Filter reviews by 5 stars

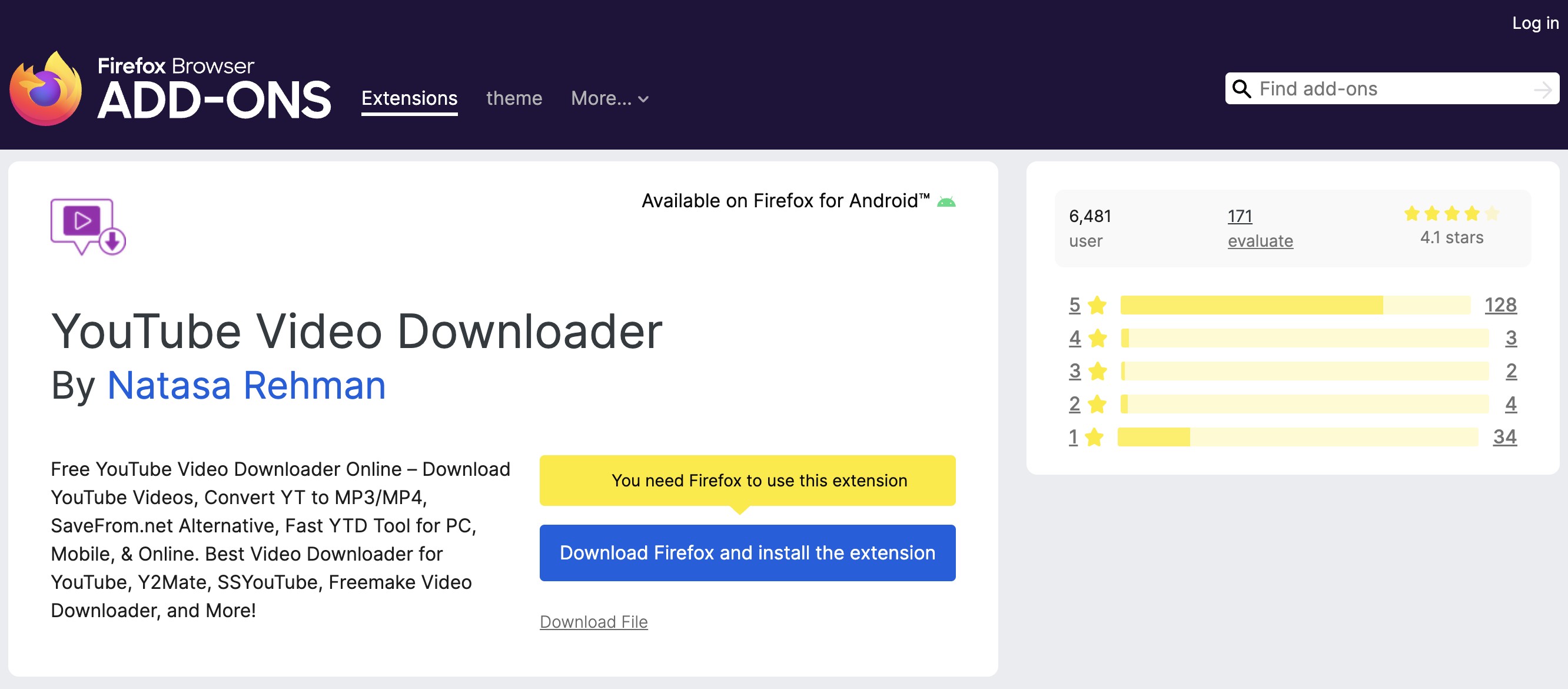(x=1074, y=304)
